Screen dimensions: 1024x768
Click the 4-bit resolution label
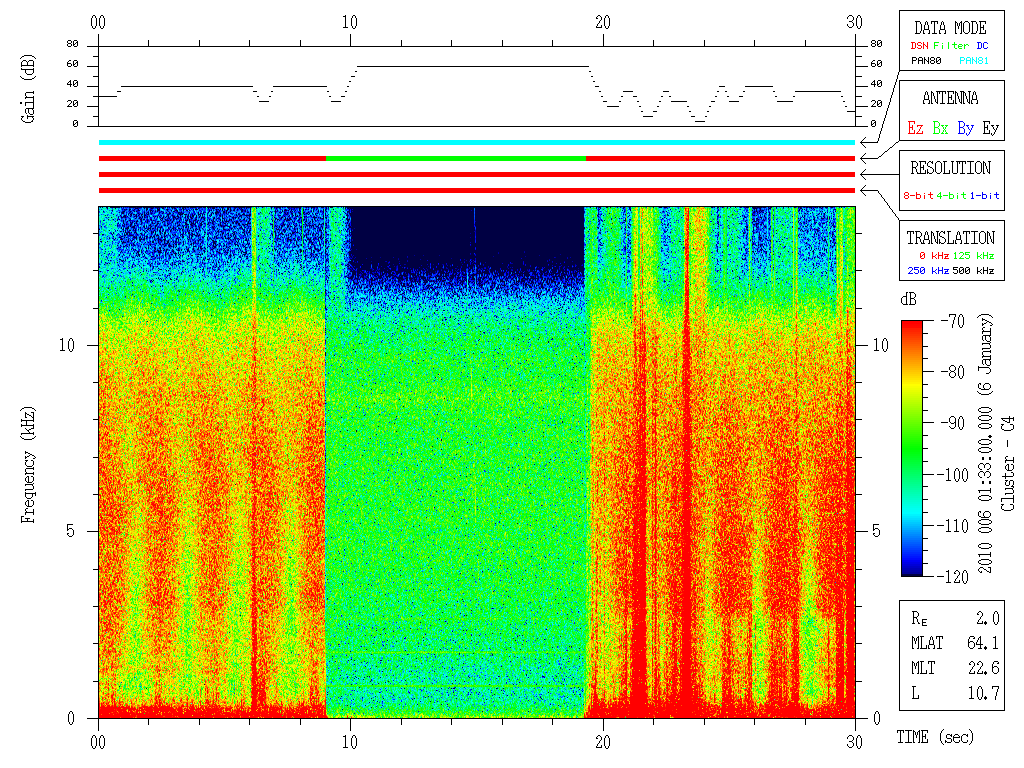click(x=952, y=195)
